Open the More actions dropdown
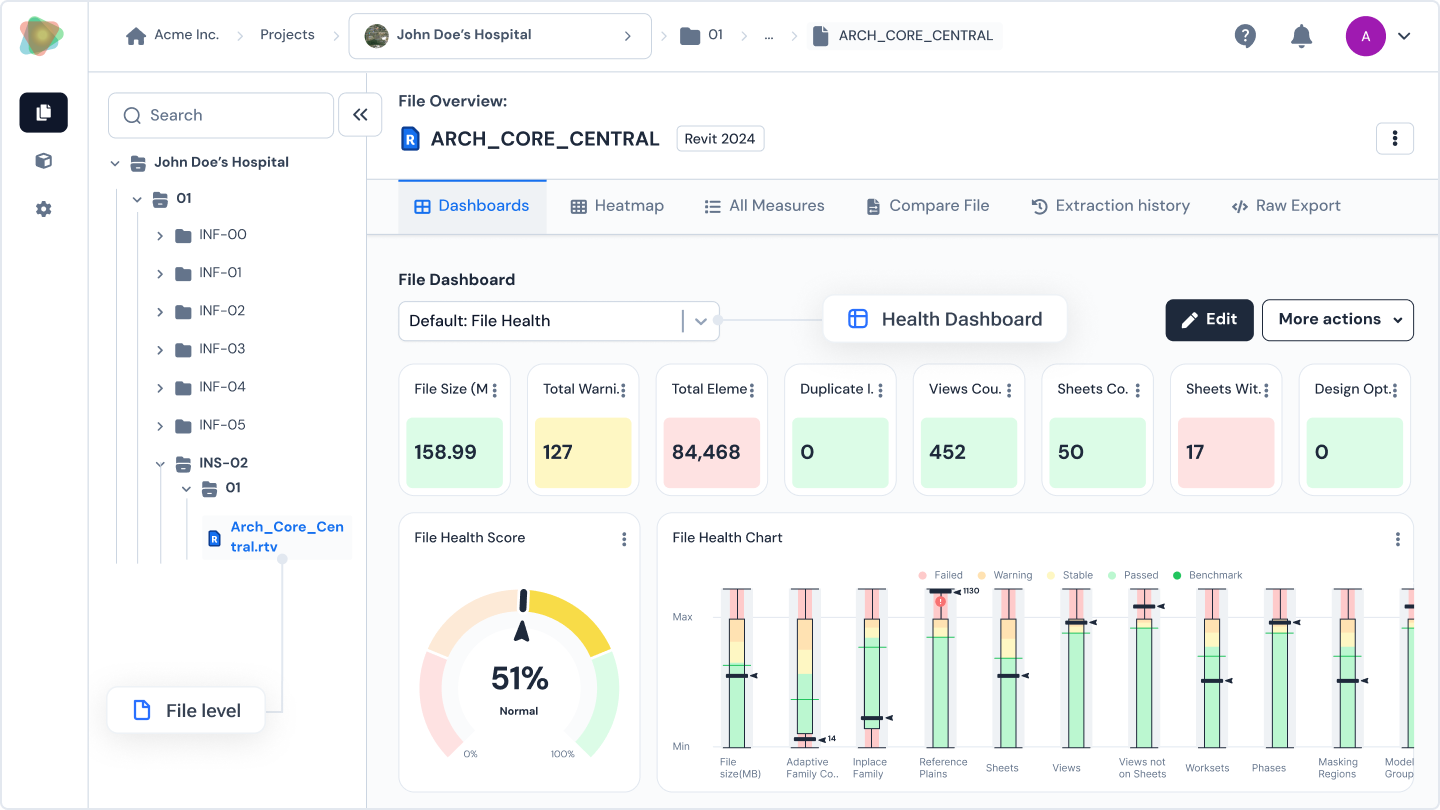Image resolution: width=1440 pixels, height=810 pixels. pos(1337,320)
